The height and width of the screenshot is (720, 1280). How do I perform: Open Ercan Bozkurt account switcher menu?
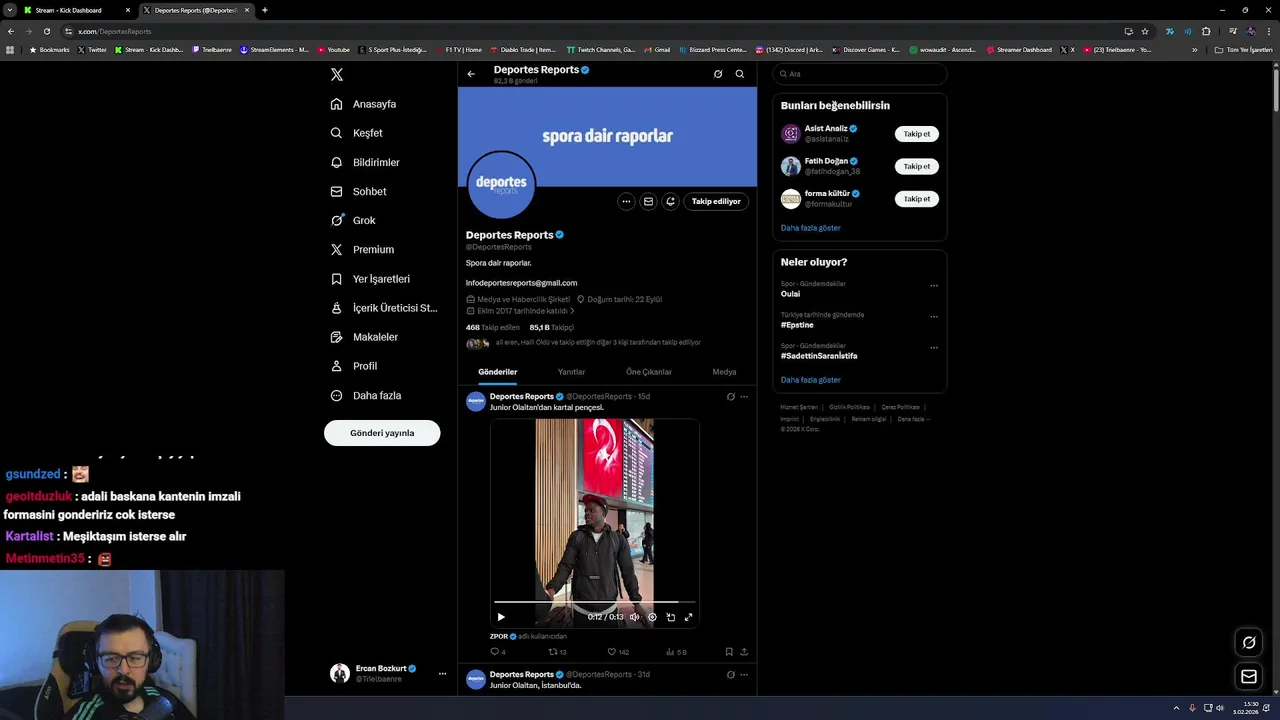[388, 673]
